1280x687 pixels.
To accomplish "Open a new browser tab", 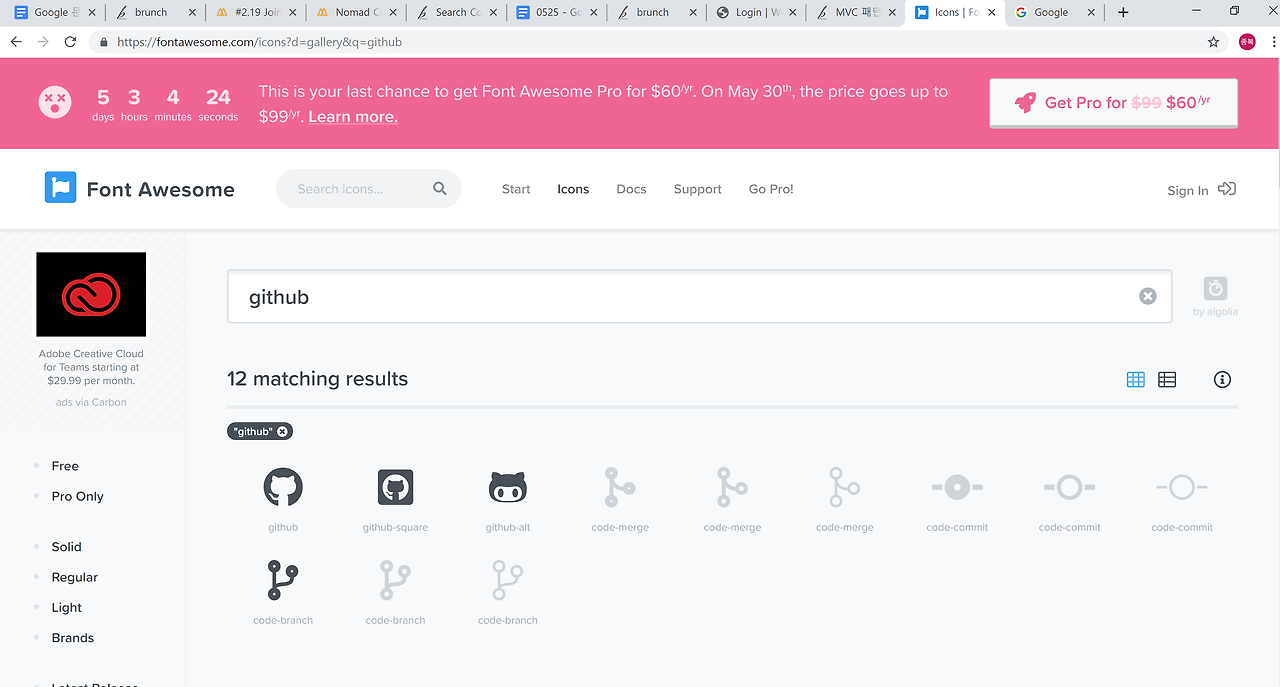I will point(1123,12).
